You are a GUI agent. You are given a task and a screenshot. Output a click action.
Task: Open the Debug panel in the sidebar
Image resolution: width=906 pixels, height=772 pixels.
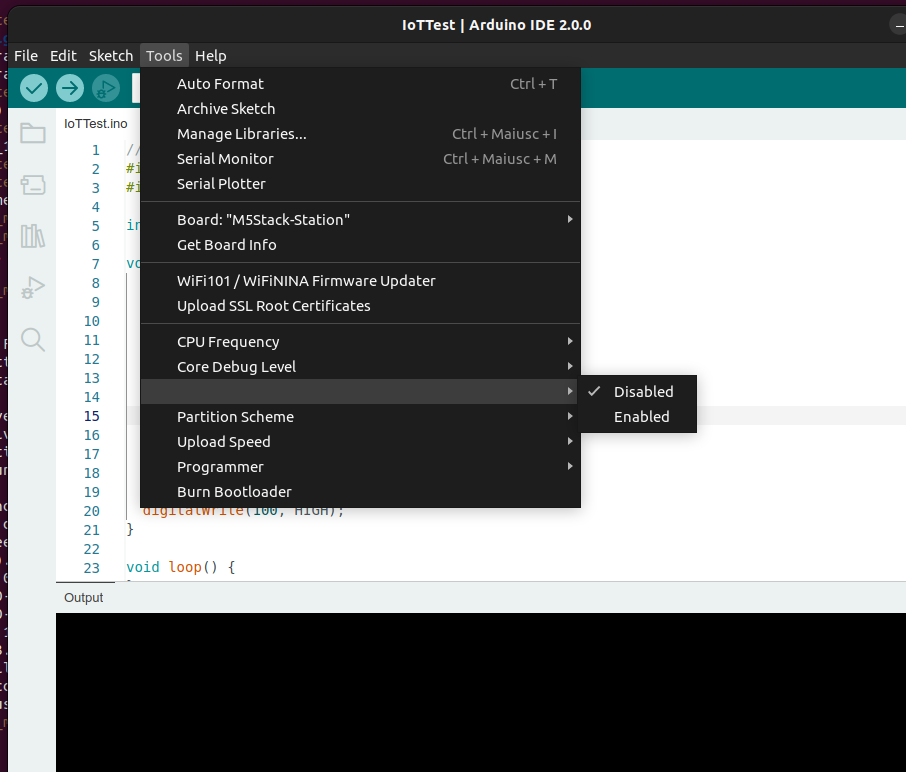click(x=33, y=287)
